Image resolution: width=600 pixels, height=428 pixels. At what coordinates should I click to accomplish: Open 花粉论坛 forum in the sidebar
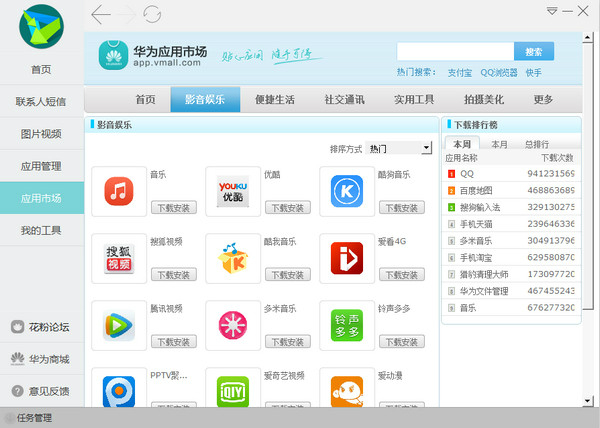[41, 327]
